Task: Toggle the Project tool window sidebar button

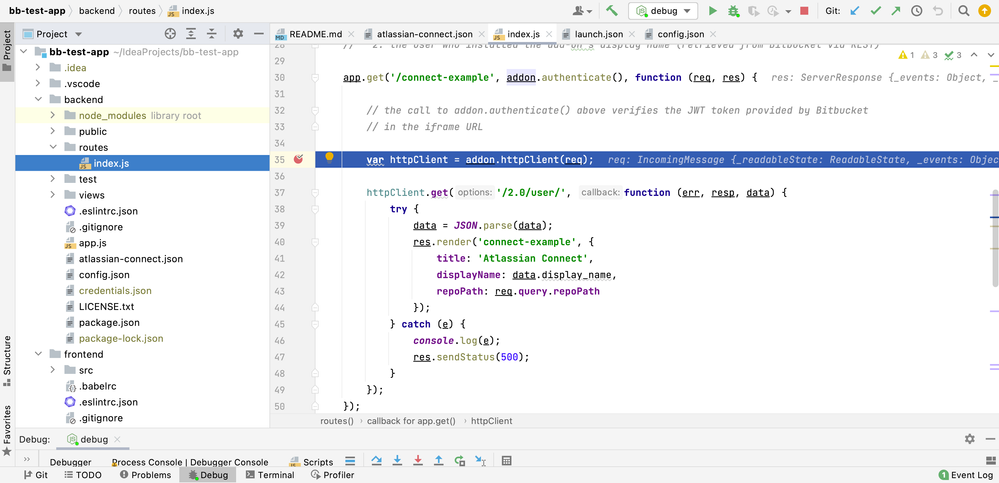Action: tap(7, 45)
